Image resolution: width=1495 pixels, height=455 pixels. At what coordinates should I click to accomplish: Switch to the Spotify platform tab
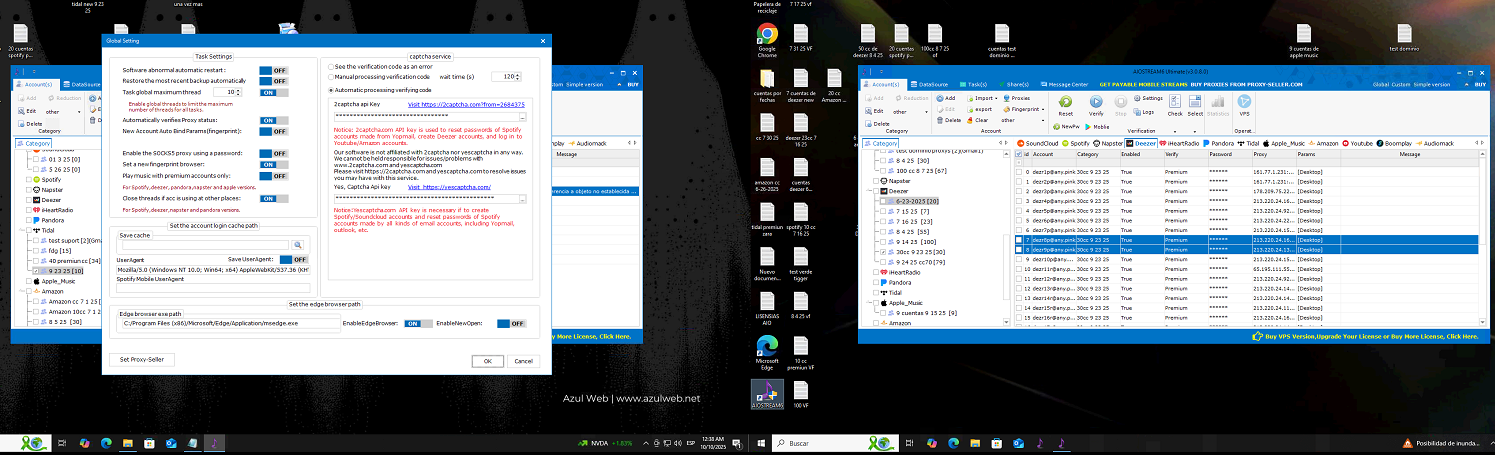(1078, 144)
